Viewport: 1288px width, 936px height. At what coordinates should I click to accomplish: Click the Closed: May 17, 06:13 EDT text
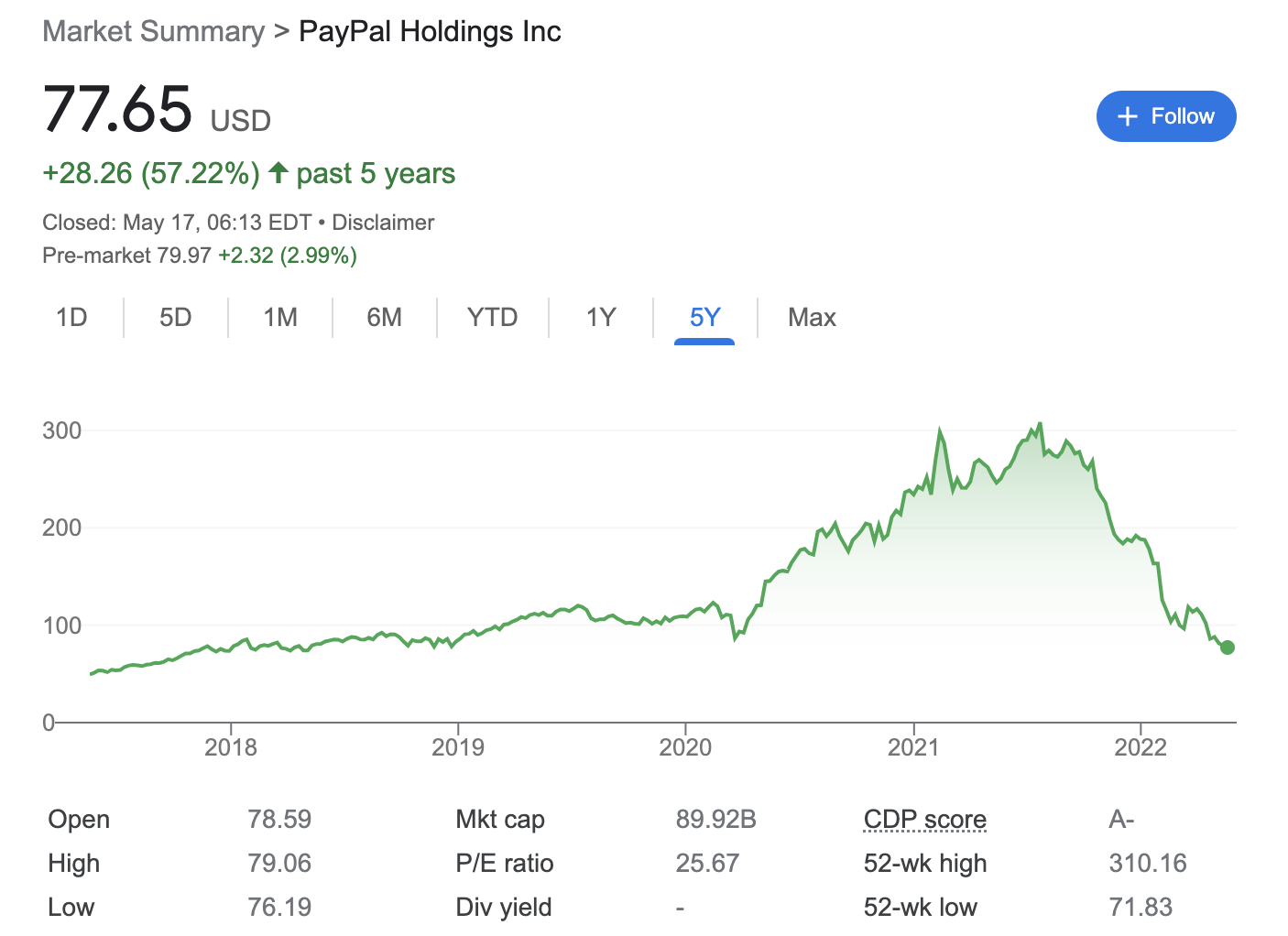click(x=177, y=223)
